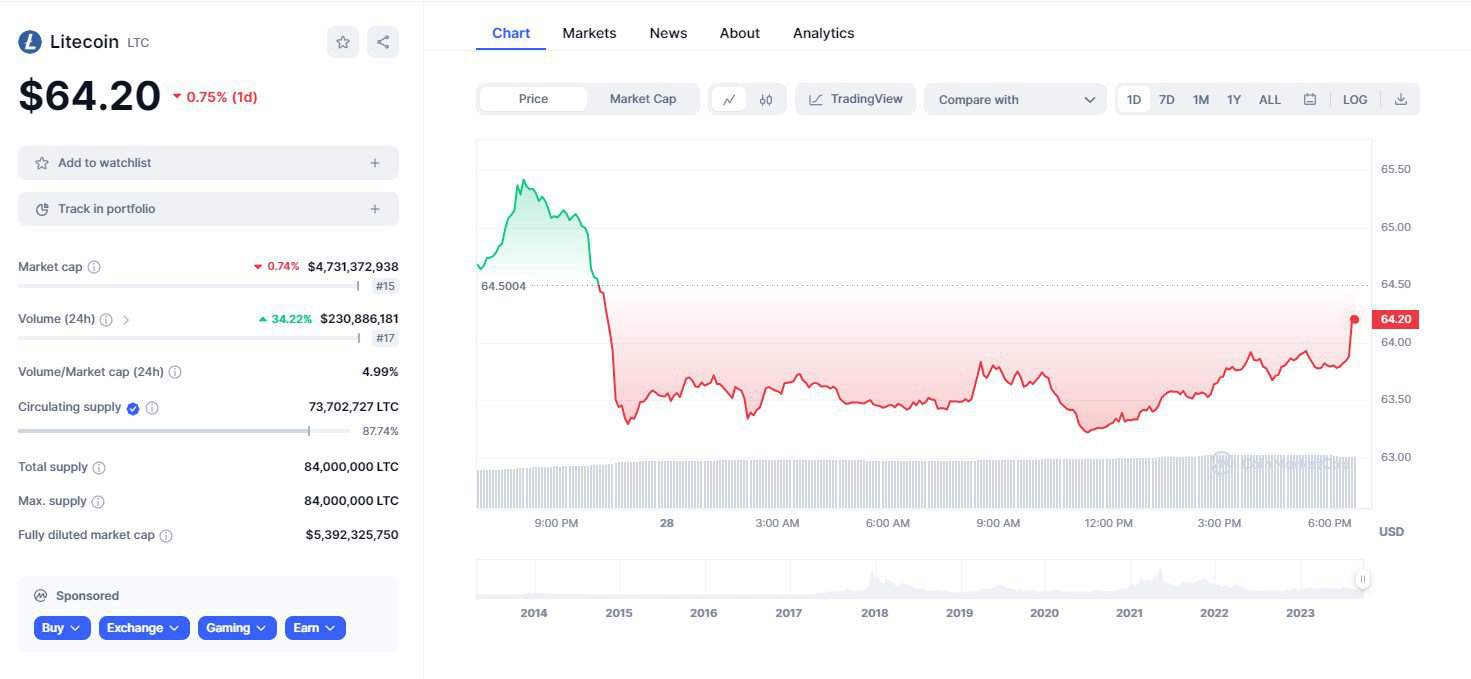Click the 64.5004 opening price label
This screenshot has width=1471, height=679.
pos(503,286)
